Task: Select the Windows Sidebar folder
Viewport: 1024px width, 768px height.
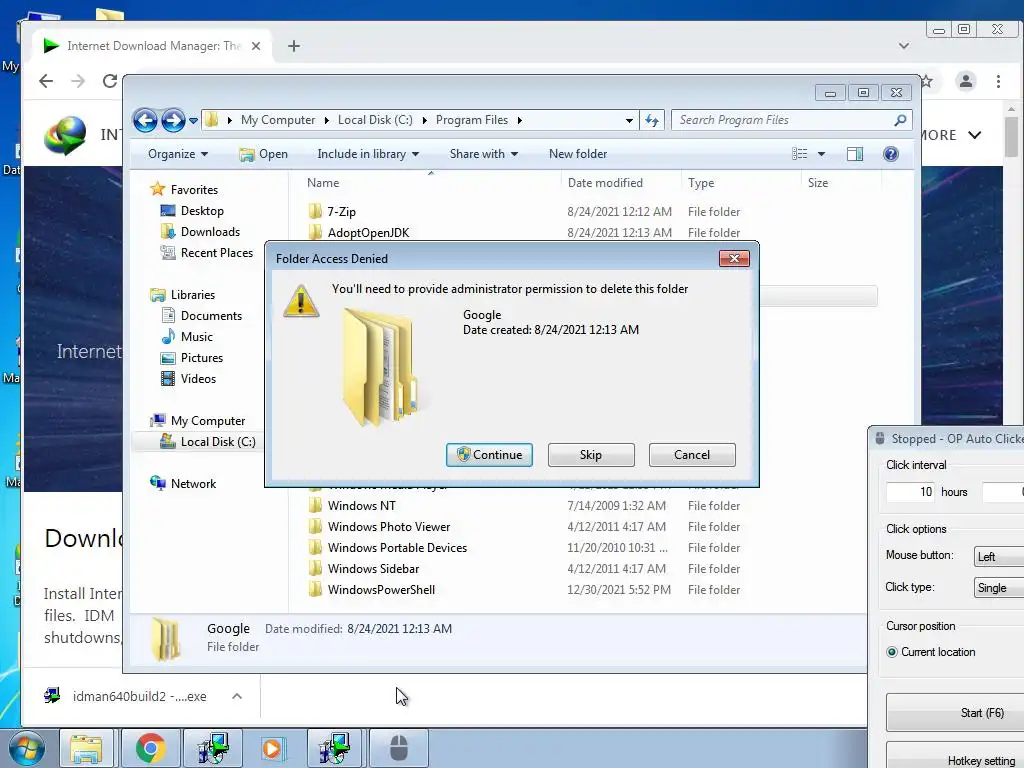Action: [x=373, y=568]
